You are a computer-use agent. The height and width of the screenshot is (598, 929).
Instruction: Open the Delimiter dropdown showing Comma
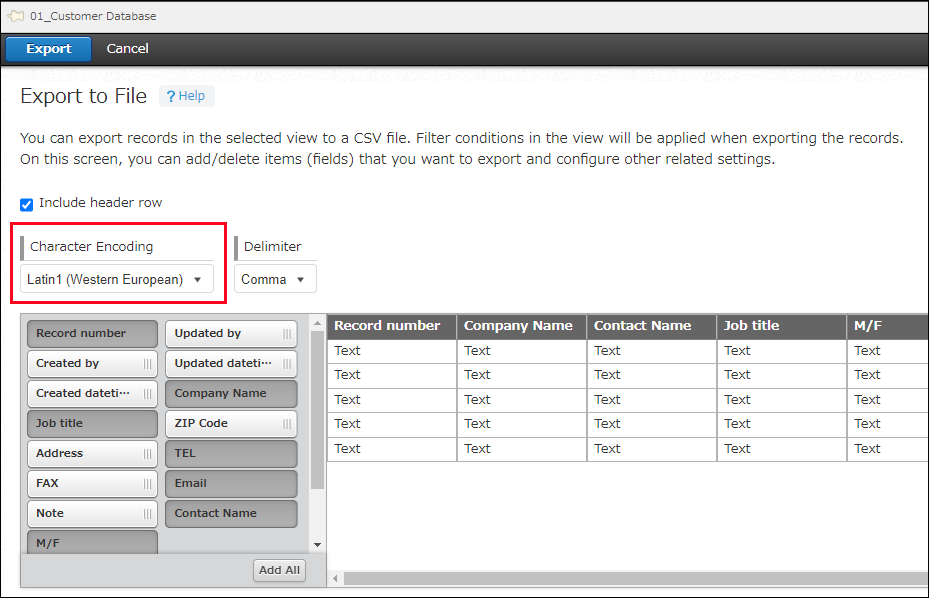pyautogui.click(x=274, y=279)
